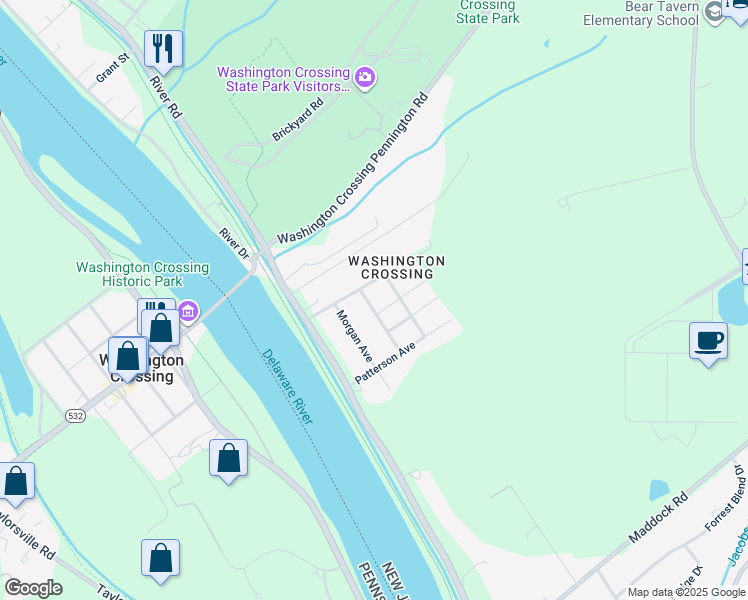Click the Map data ©2025 Google attribution

(x=686, y=593)
